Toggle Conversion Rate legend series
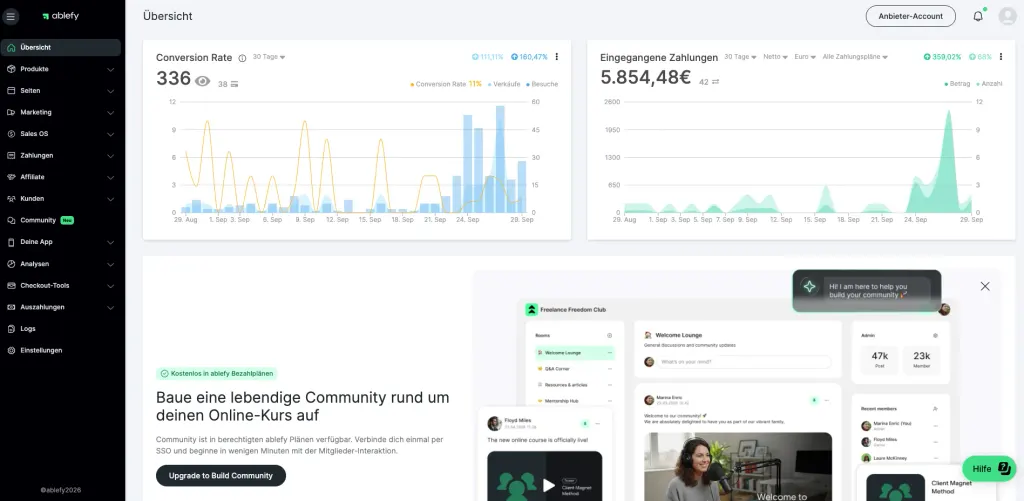 [x=445, y=84]
